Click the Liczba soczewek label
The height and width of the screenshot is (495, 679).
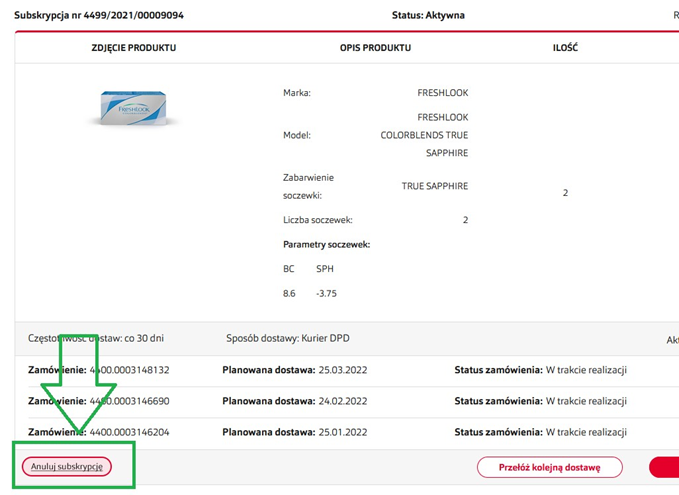(x=317, y=220)
